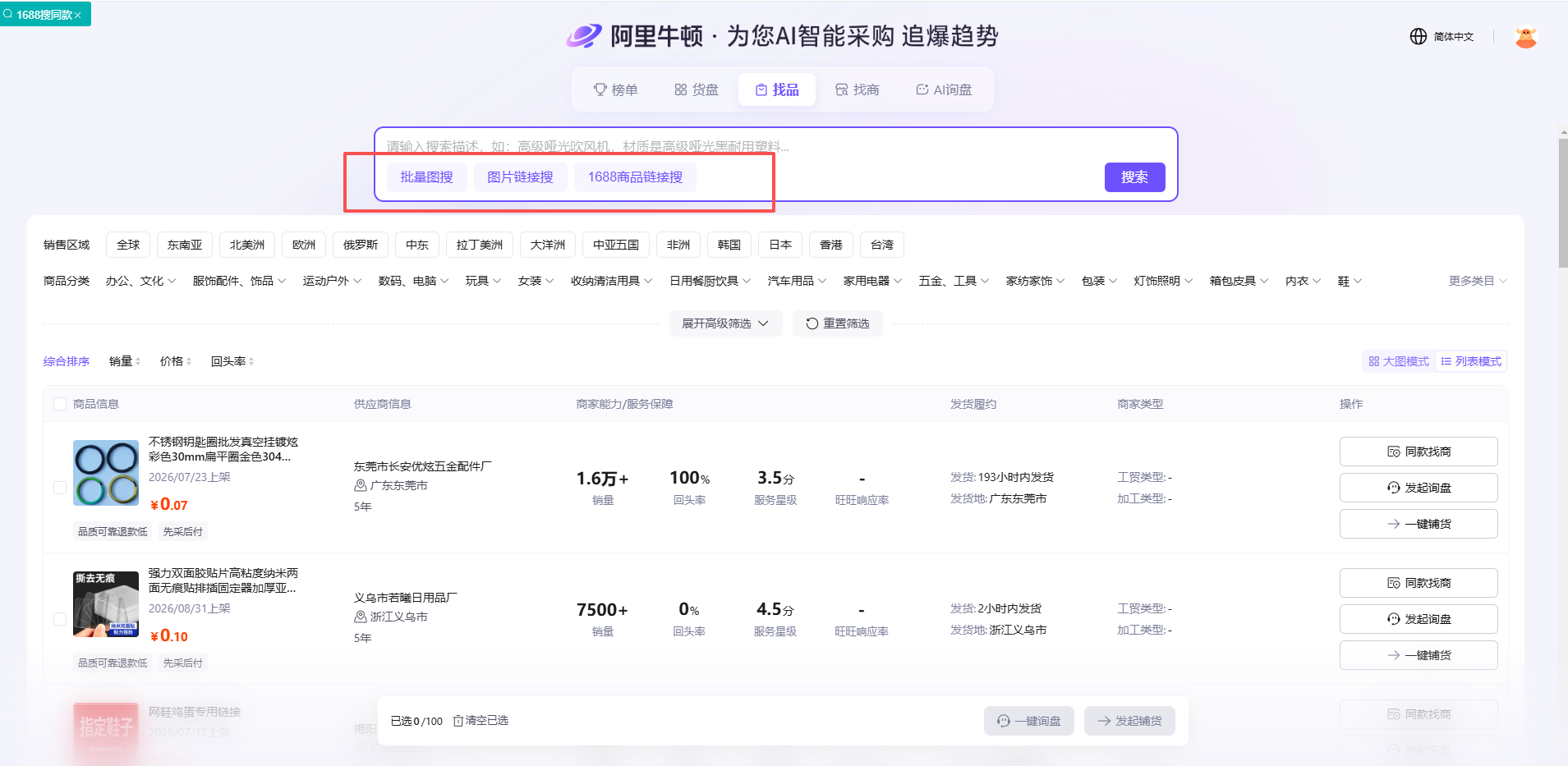Expand the 收纳清洁用具 category dropdown
This screenshot has width=1568, height=766.
click(x=611, y=281)
